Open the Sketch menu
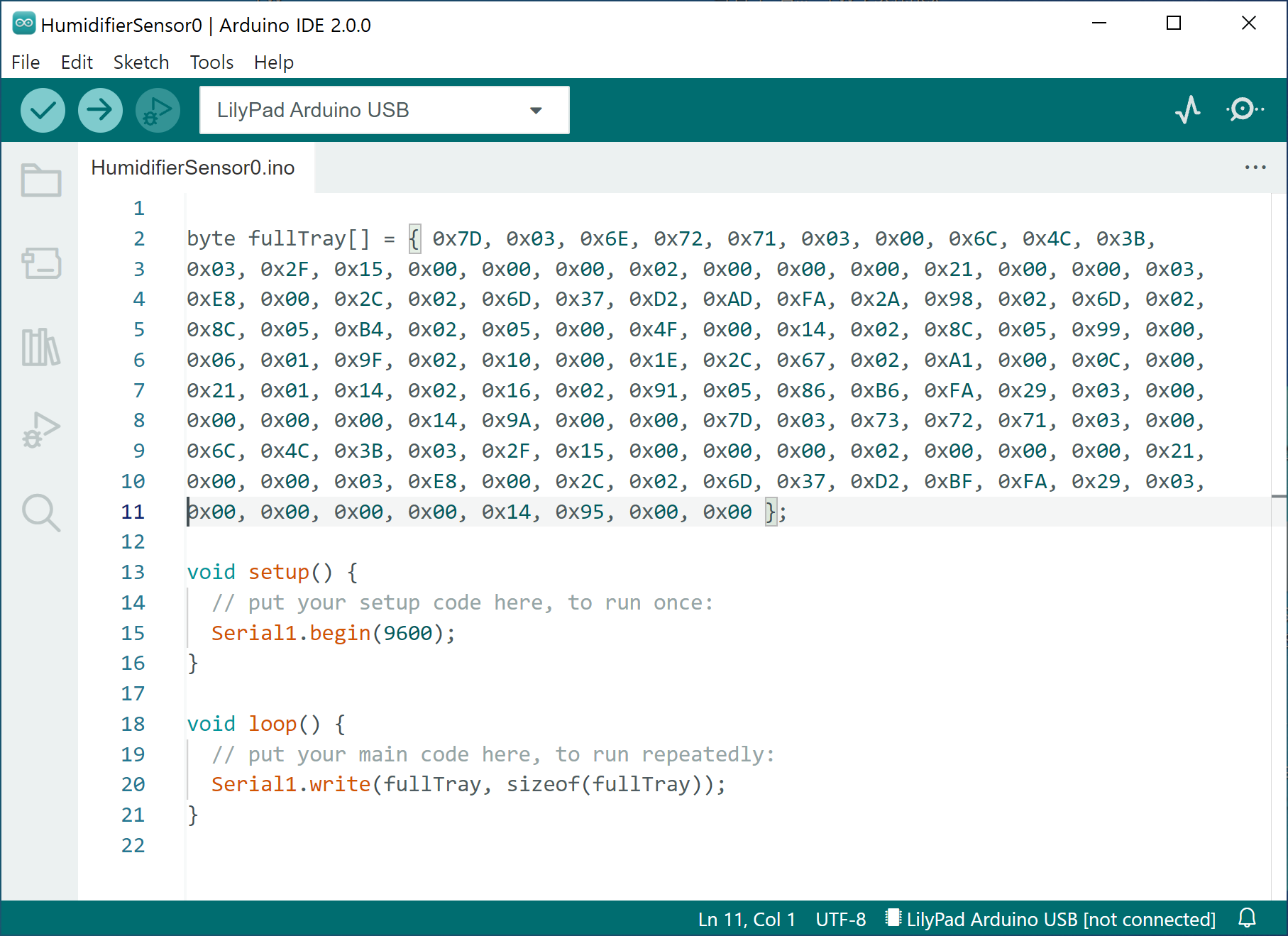 click(x=141, y=62)
